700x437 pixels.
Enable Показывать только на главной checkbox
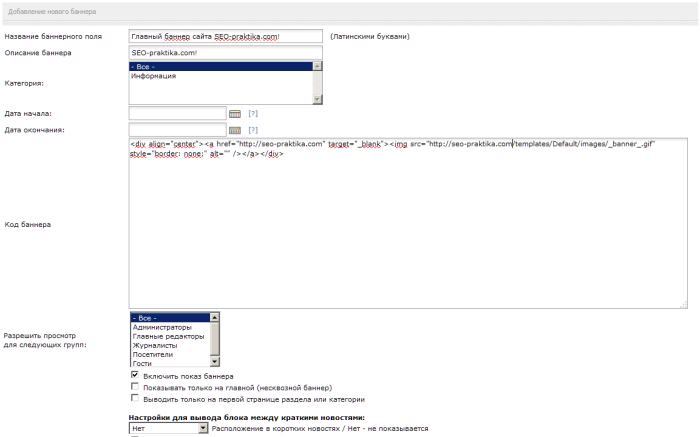pyautogui.click(x=135, y=387)
